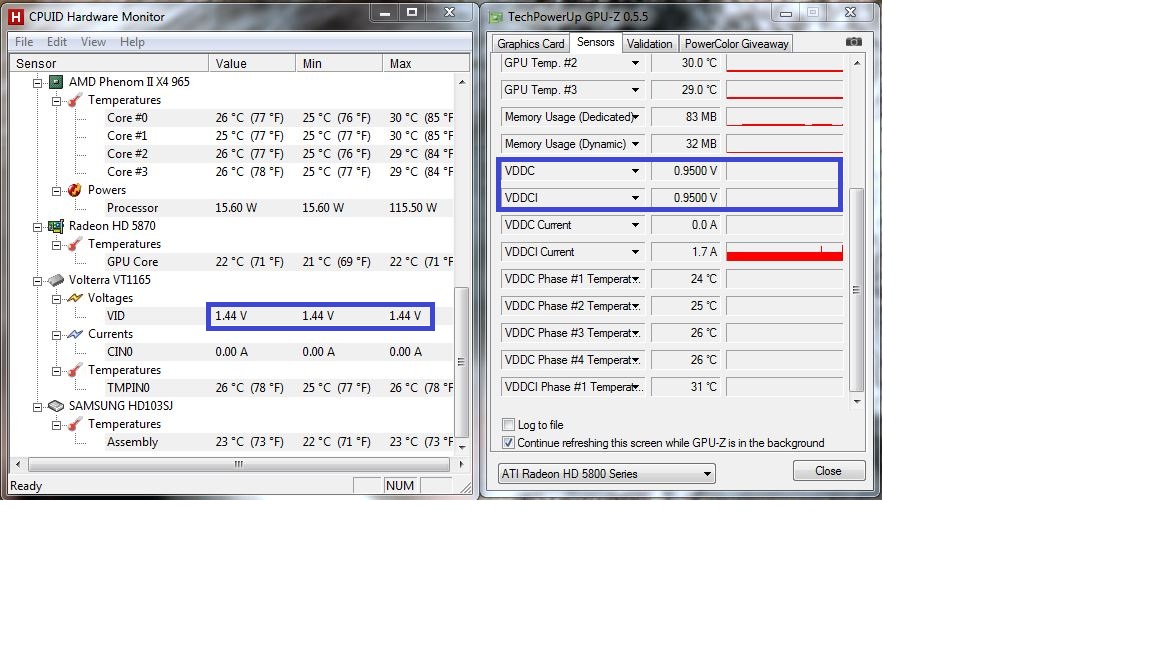
Task: Click the thermometer icon under Radeon HD 5870
Action: tap(74, 244)
